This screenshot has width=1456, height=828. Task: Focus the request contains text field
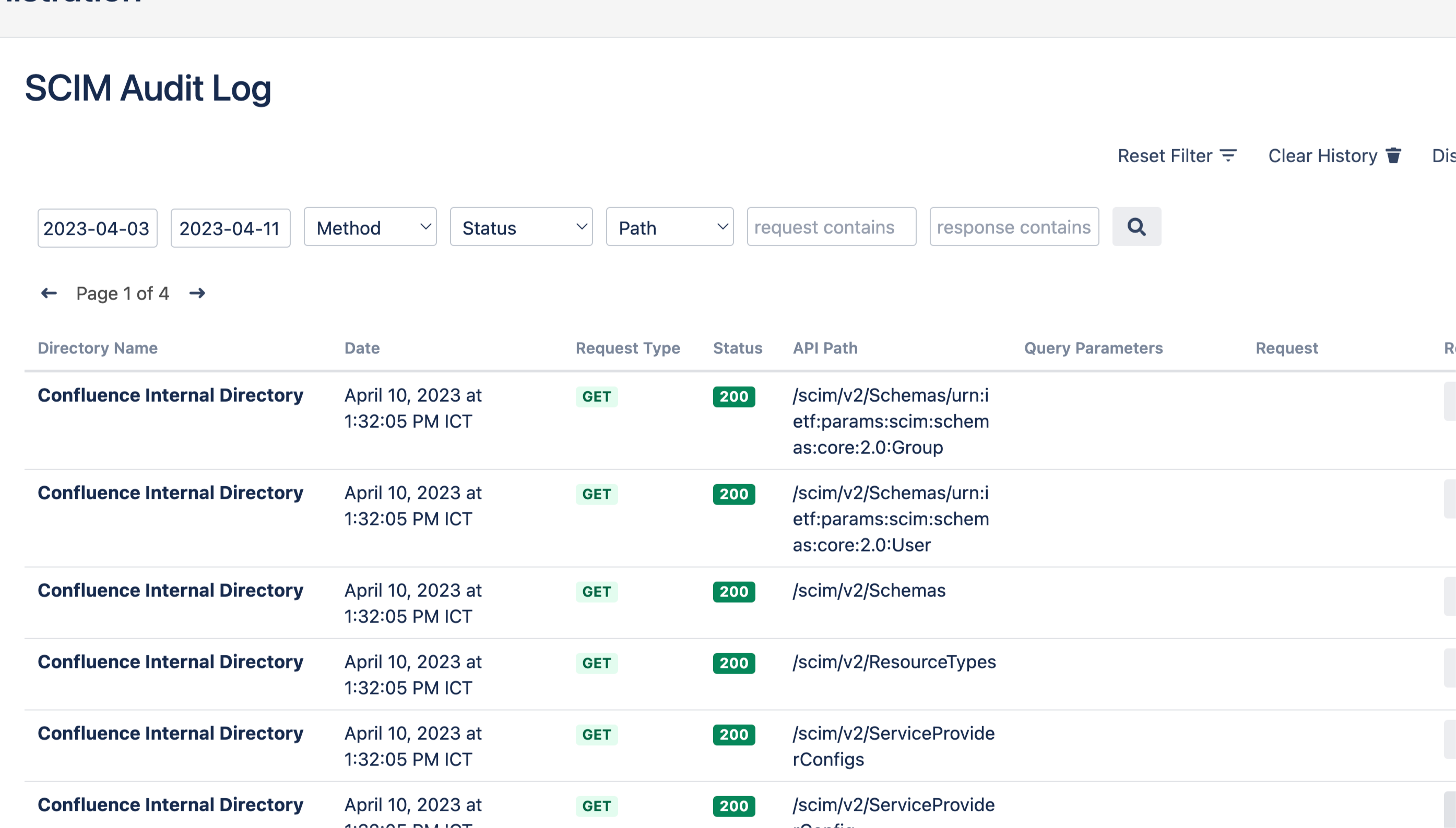pos(831,227)
